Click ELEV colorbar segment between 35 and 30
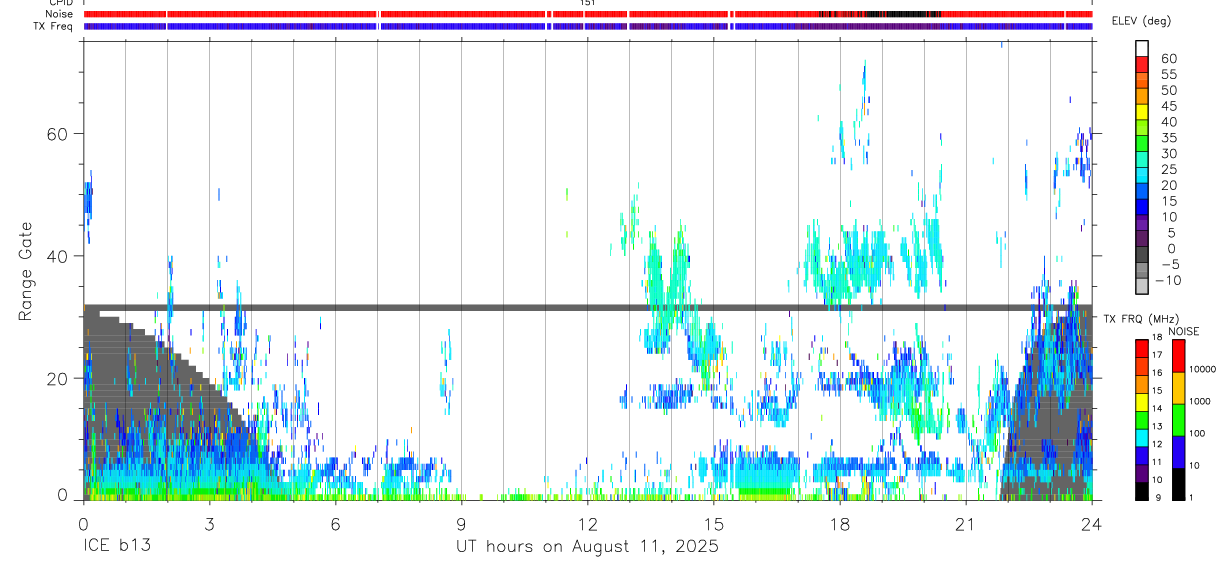 pyautogui.click(x=1142, y=144)
